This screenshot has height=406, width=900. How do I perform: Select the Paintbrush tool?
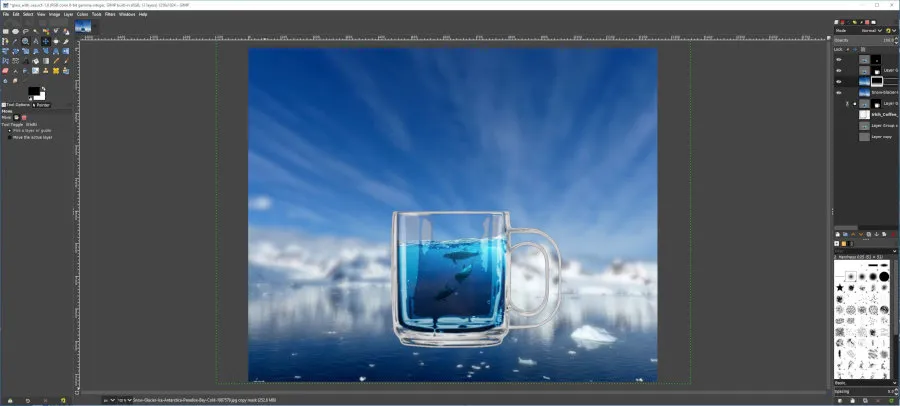(x=65, y=61)
